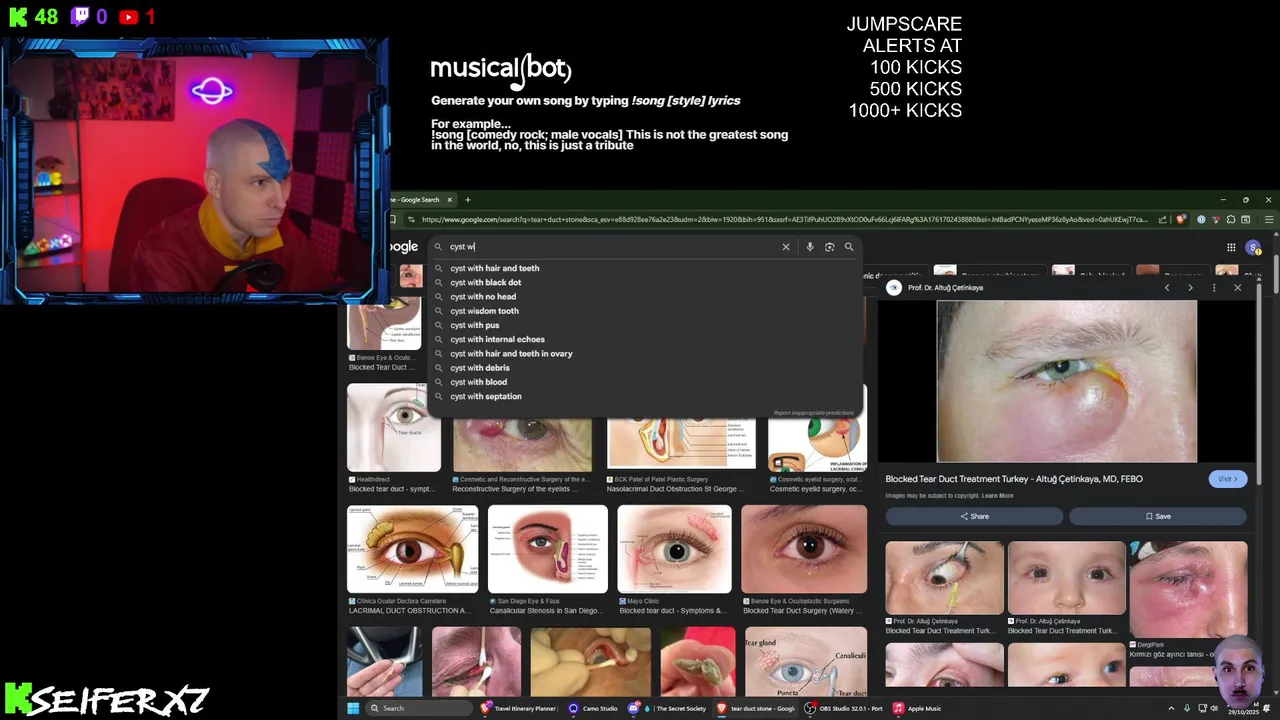Submit search with magnifying glass button
The height and width of the screenshot is (720, 1280).
tap(849, 247)
